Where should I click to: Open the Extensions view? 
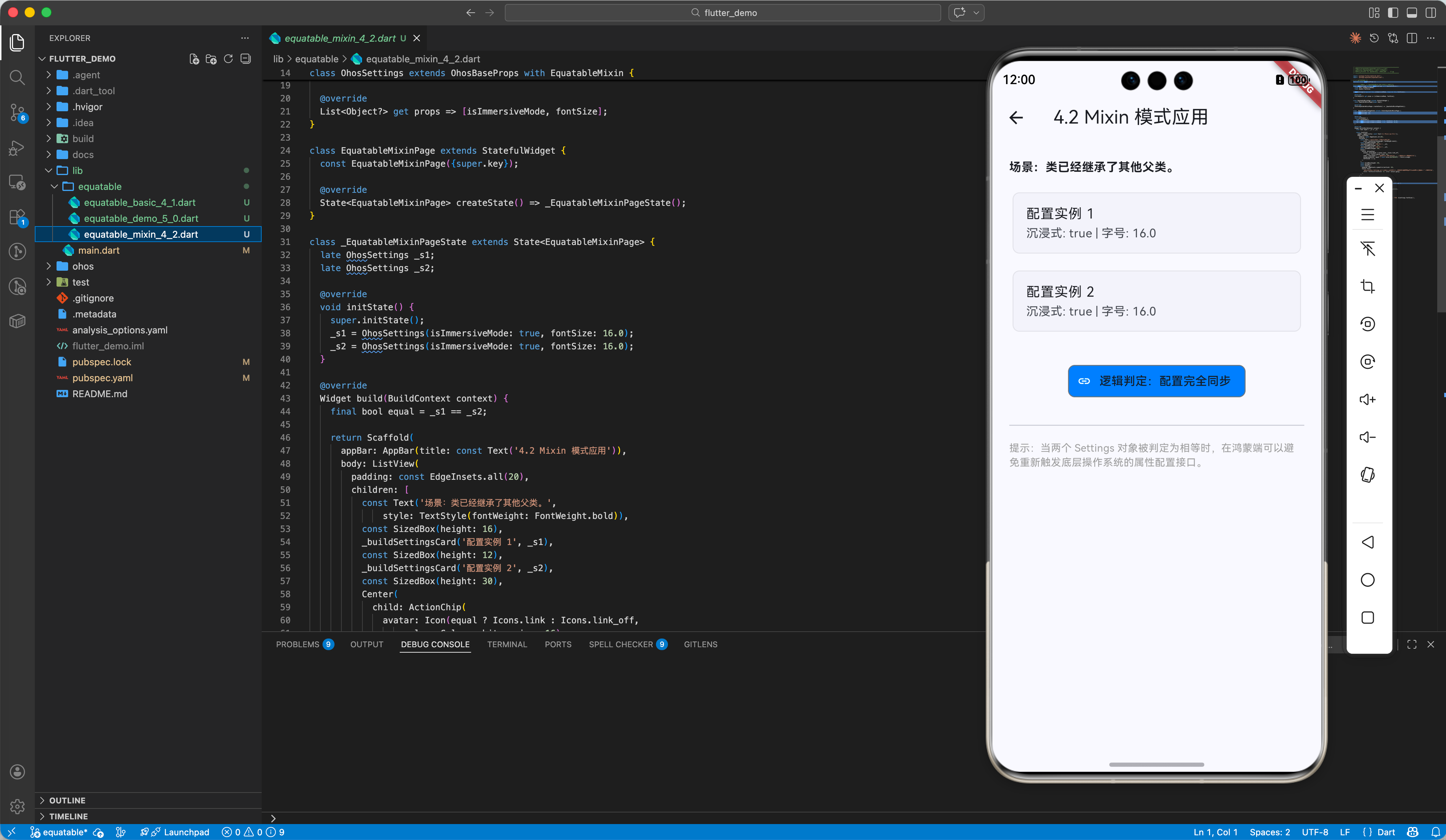[17, 217]
